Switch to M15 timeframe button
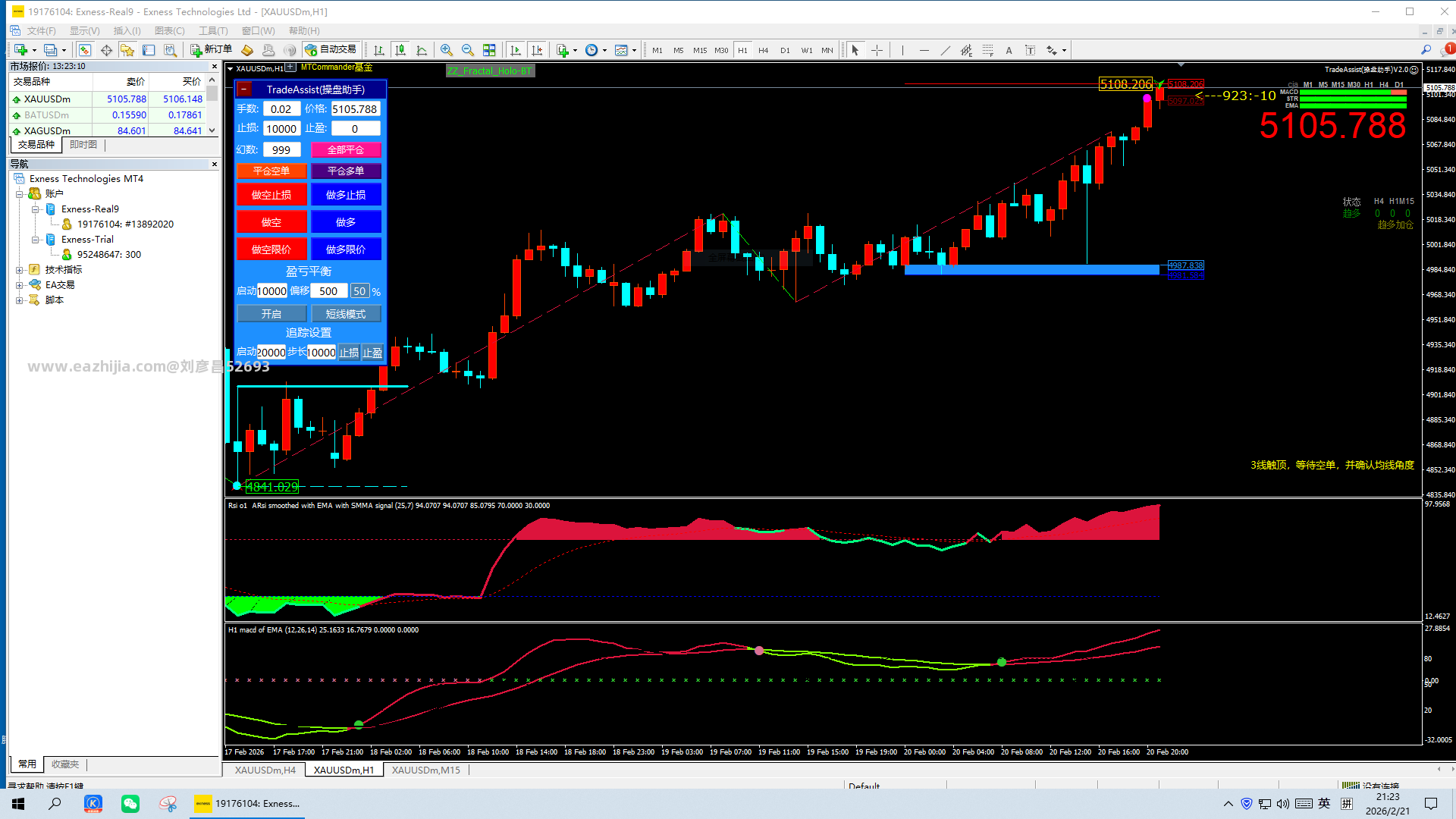The height and width of the screenshot is (819, 1456). (x=700, y=50)
